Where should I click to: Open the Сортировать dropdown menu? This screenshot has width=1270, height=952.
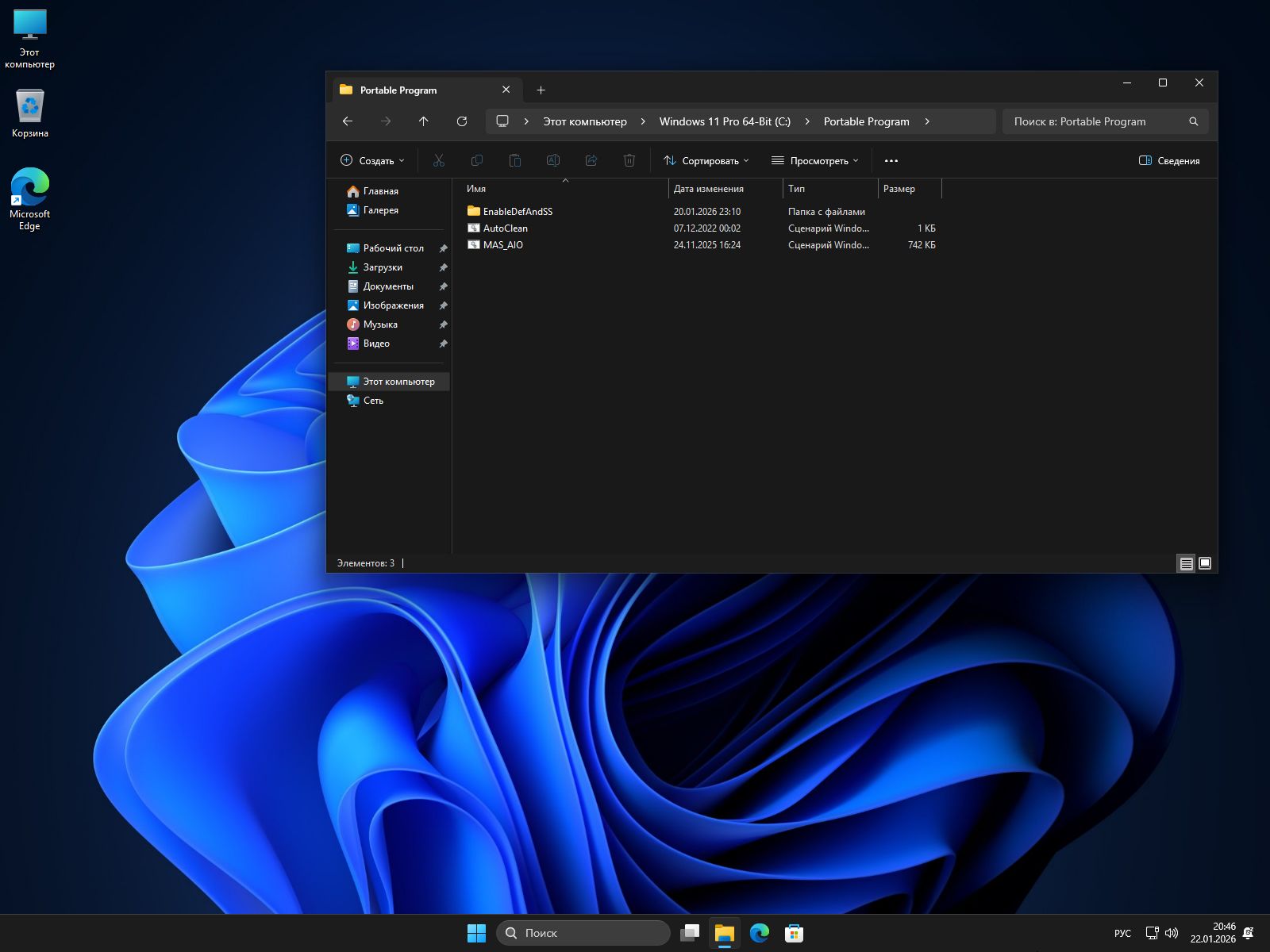coord(706,161)
